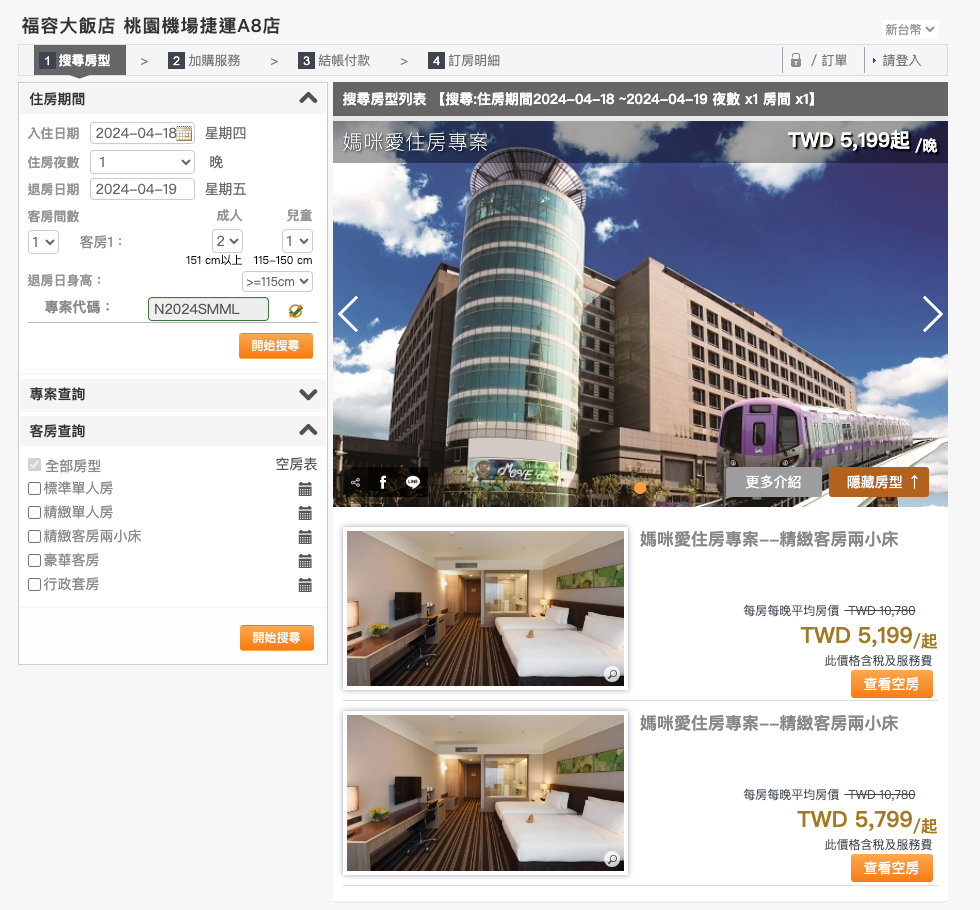
Task: Click the 專案代碼 promo code input field
Action: (208, 309)
